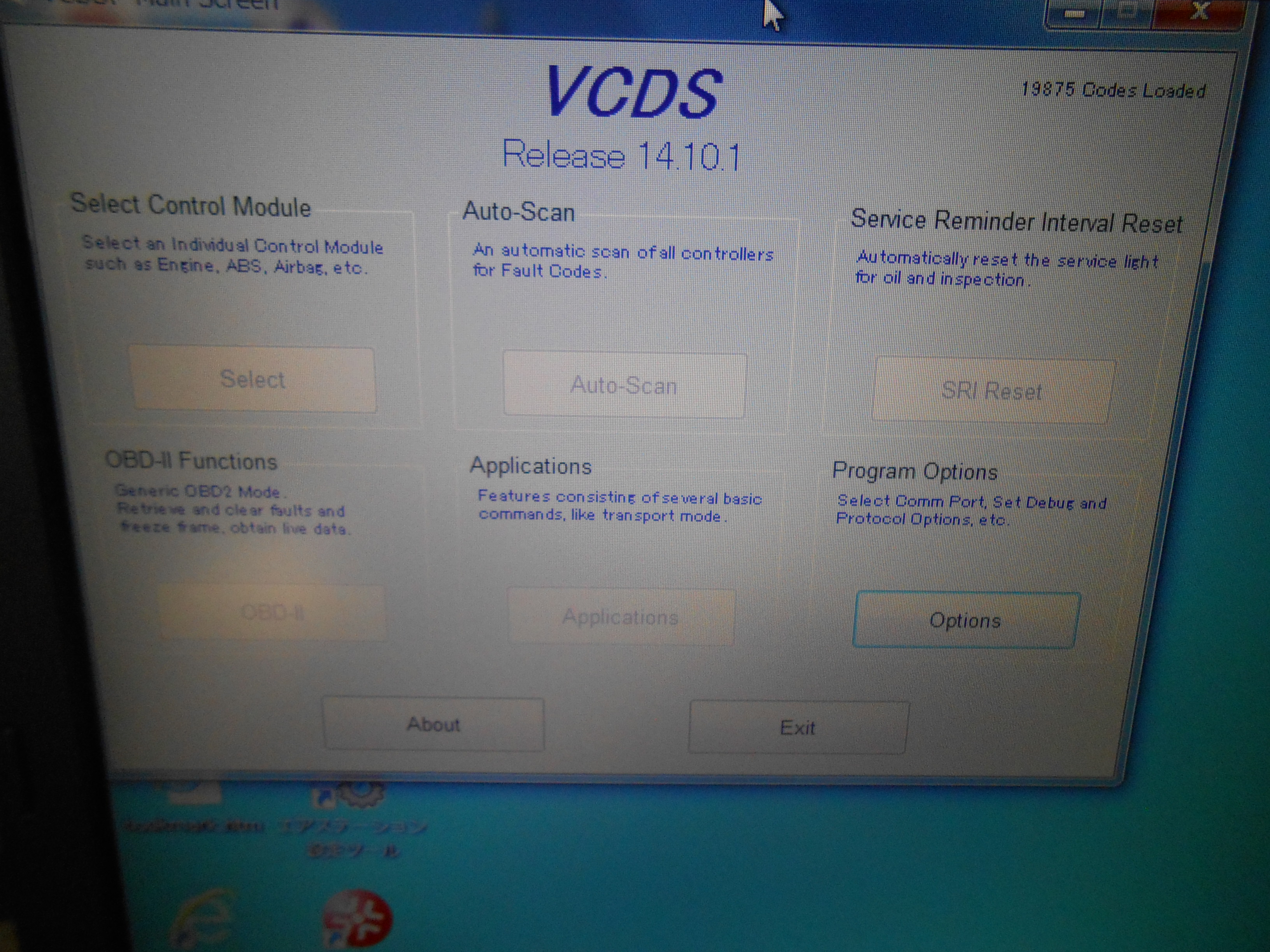Click the 'Service Reminder Interval Reset' heading
This screenshot has width=1270, height=952.
click(x=1016, y=222)
